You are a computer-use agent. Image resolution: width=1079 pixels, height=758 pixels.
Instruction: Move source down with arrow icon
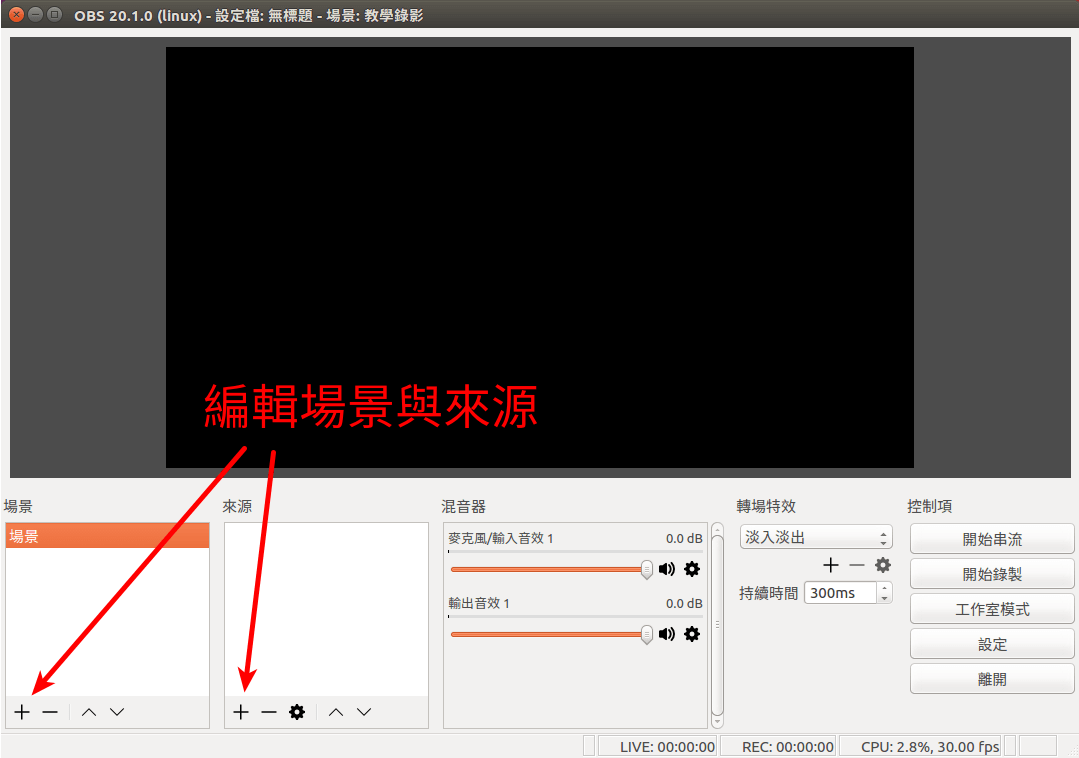[364, 712]
